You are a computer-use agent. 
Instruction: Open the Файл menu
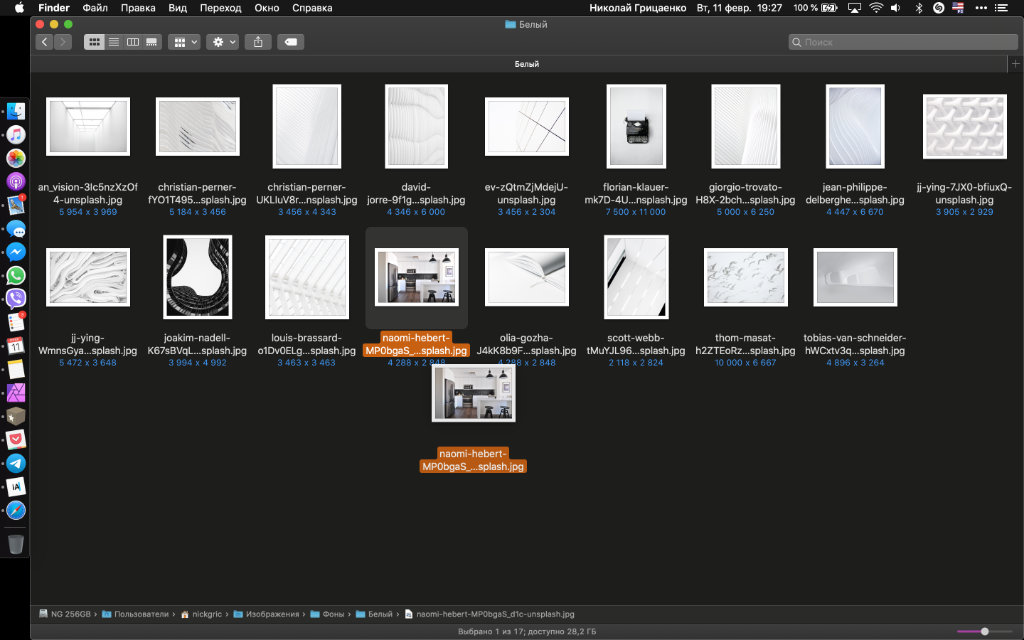pos(95,8)
